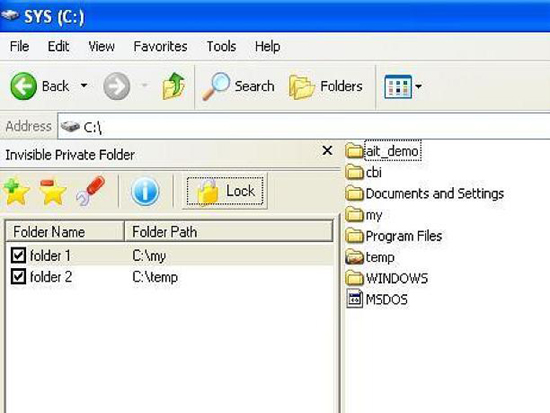Sort by the Folder Path column header
The height and width of the screenshot is (413, 550).
click(x=228, y=232)
